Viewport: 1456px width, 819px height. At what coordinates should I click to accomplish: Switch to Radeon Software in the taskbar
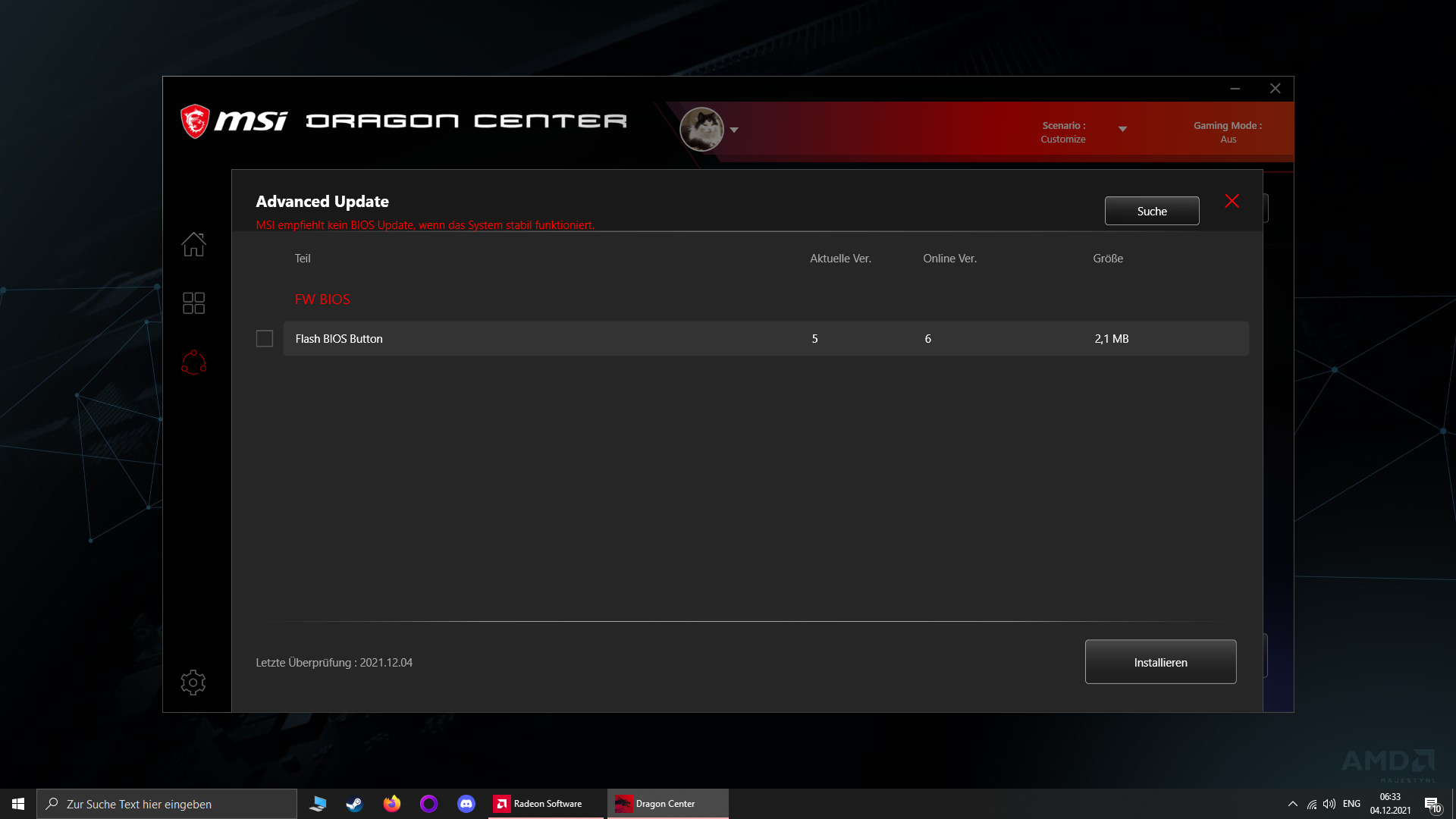coord(538,804)
